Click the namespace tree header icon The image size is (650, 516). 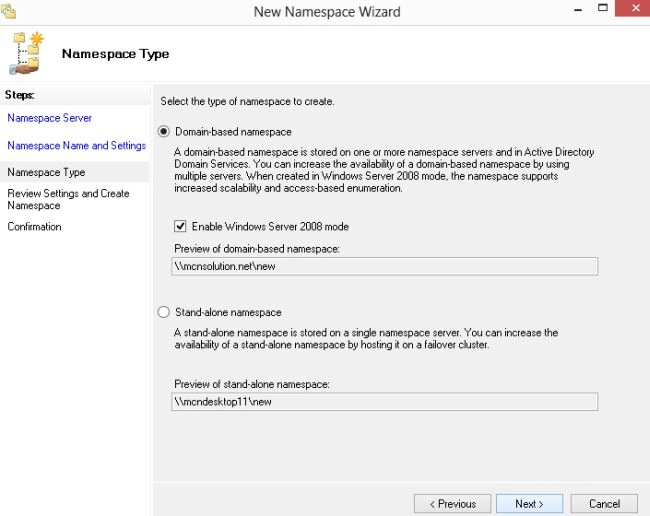27,53
